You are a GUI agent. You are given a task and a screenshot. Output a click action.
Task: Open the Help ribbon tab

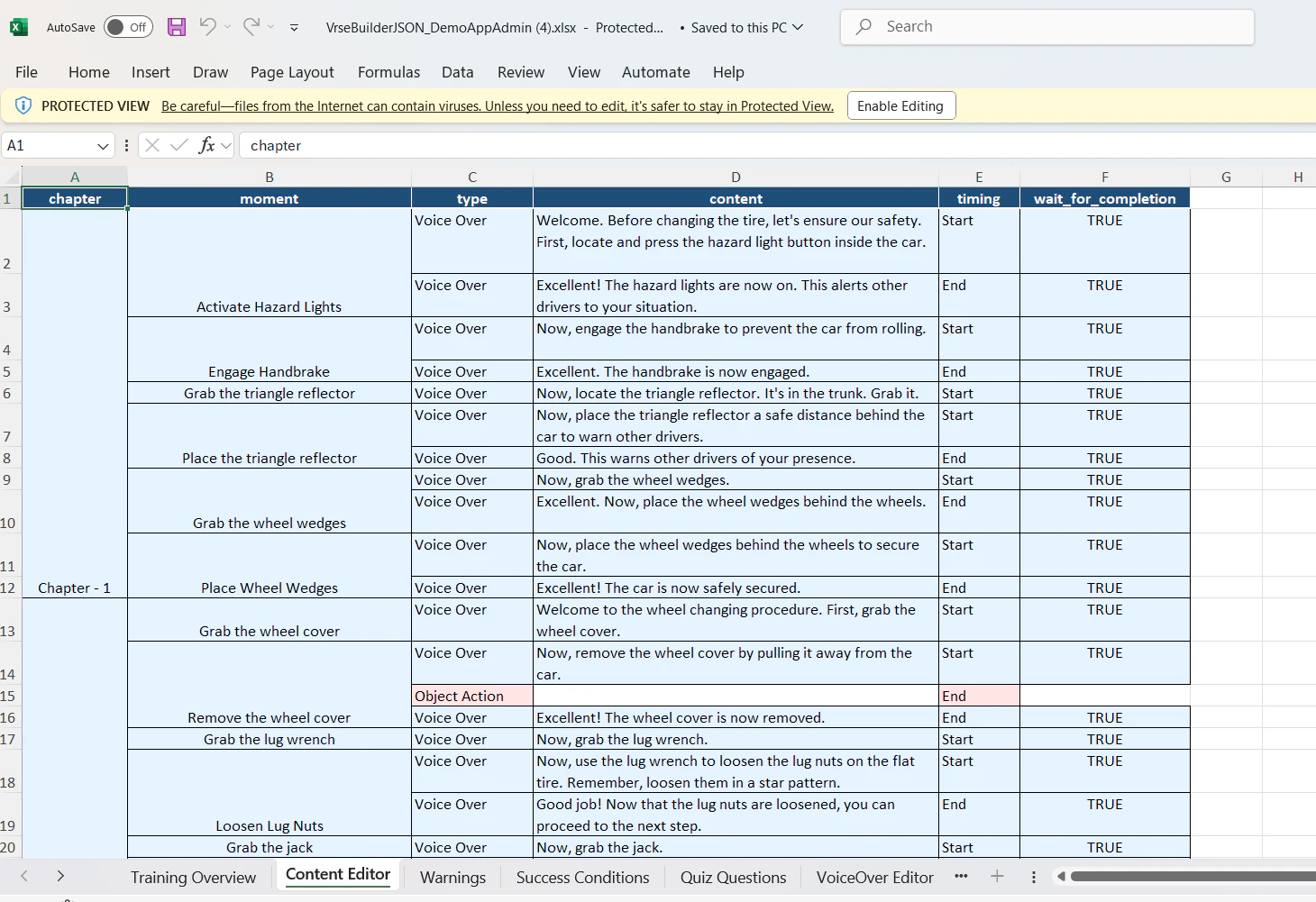728,72
